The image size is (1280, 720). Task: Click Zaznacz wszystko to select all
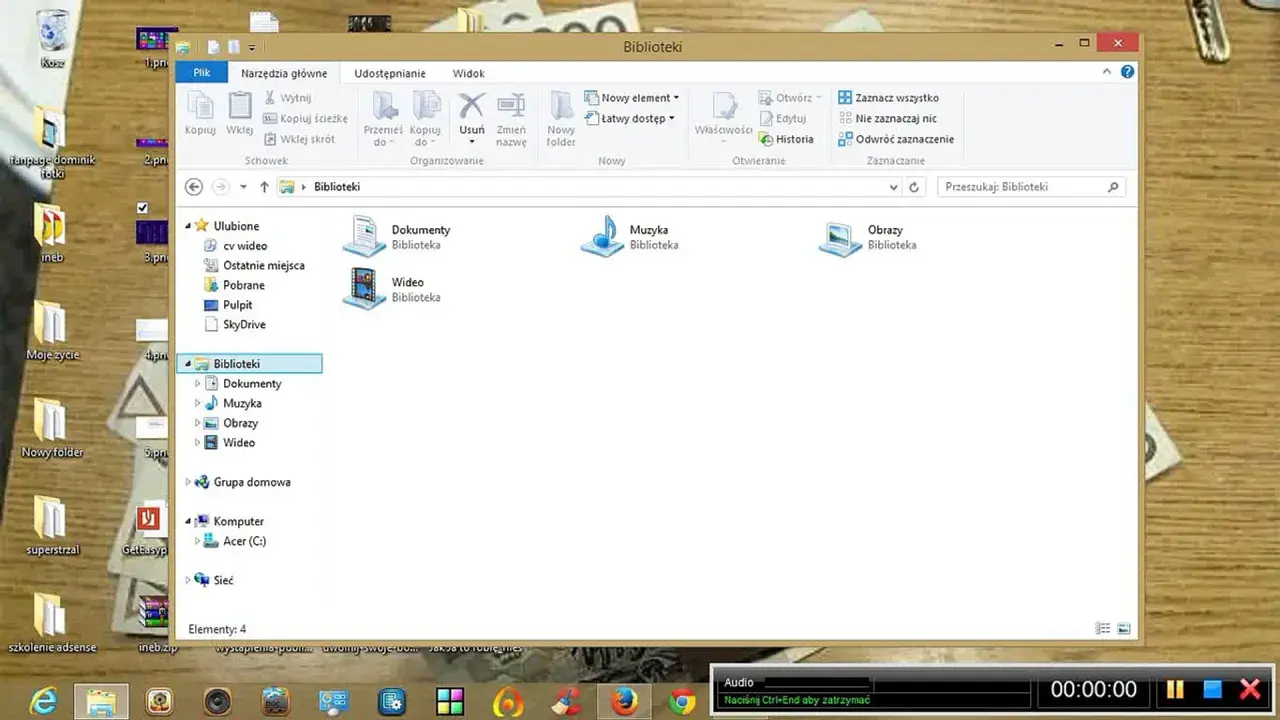pos(889,98)
